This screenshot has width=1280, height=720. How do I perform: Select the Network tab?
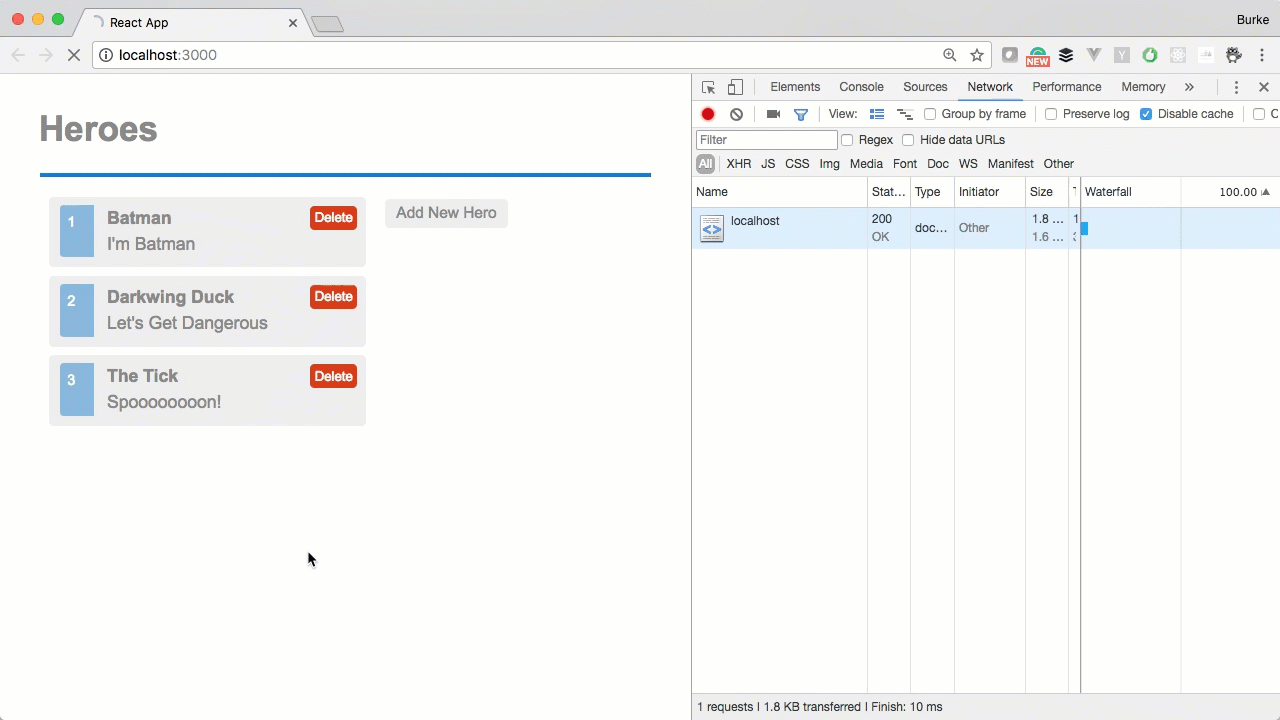[x=990, y=87]
